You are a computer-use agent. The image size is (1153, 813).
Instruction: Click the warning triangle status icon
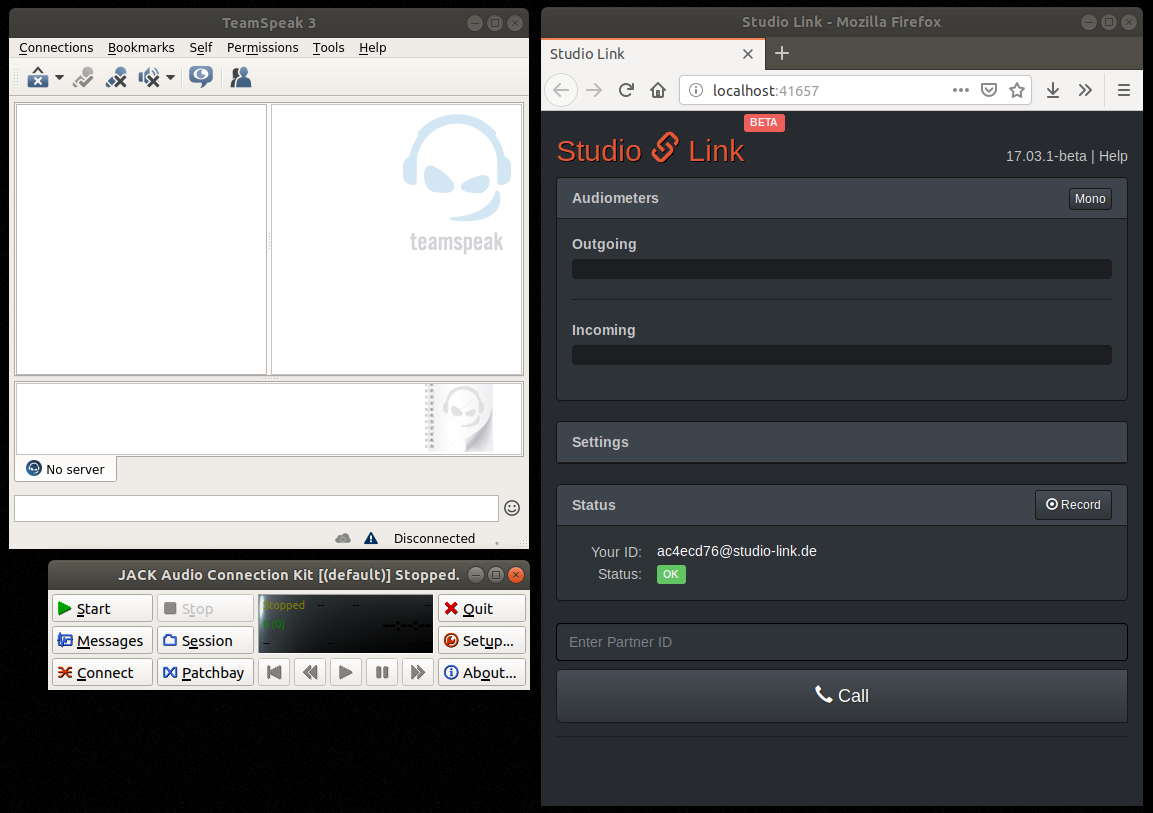(371, 538)
